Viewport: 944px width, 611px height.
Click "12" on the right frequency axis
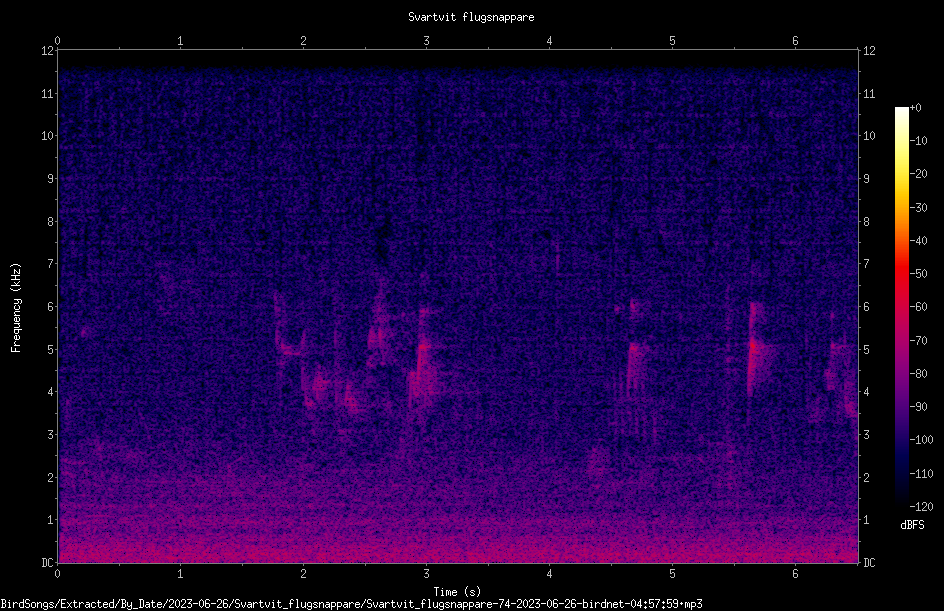click(869, 51)
